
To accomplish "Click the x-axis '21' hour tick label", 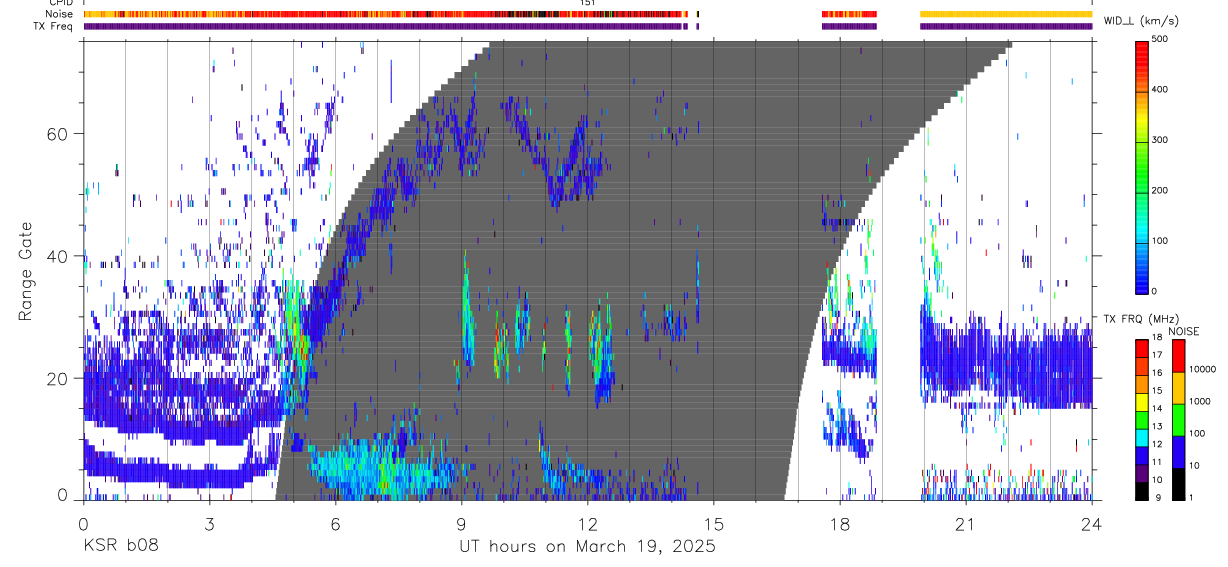I will point(966,524).
